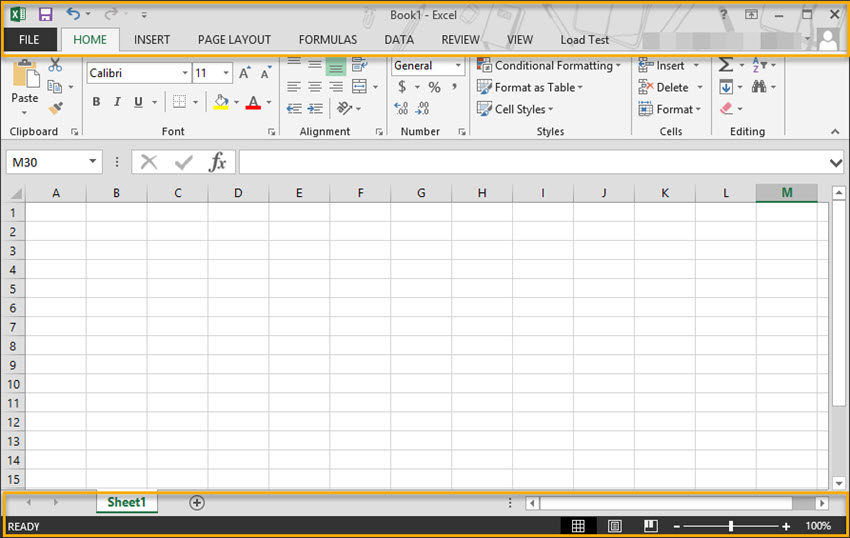This screenshot has width=850, height=538.
Task: Switch to the DATA tab
Action: 399,40
